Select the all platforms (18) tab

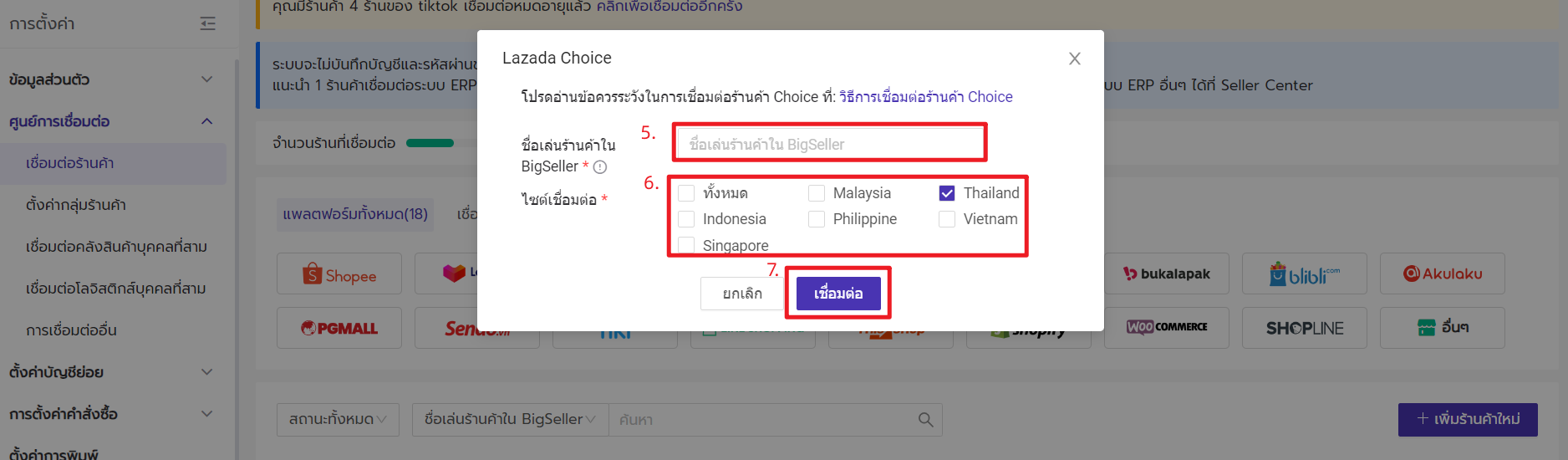355,214
